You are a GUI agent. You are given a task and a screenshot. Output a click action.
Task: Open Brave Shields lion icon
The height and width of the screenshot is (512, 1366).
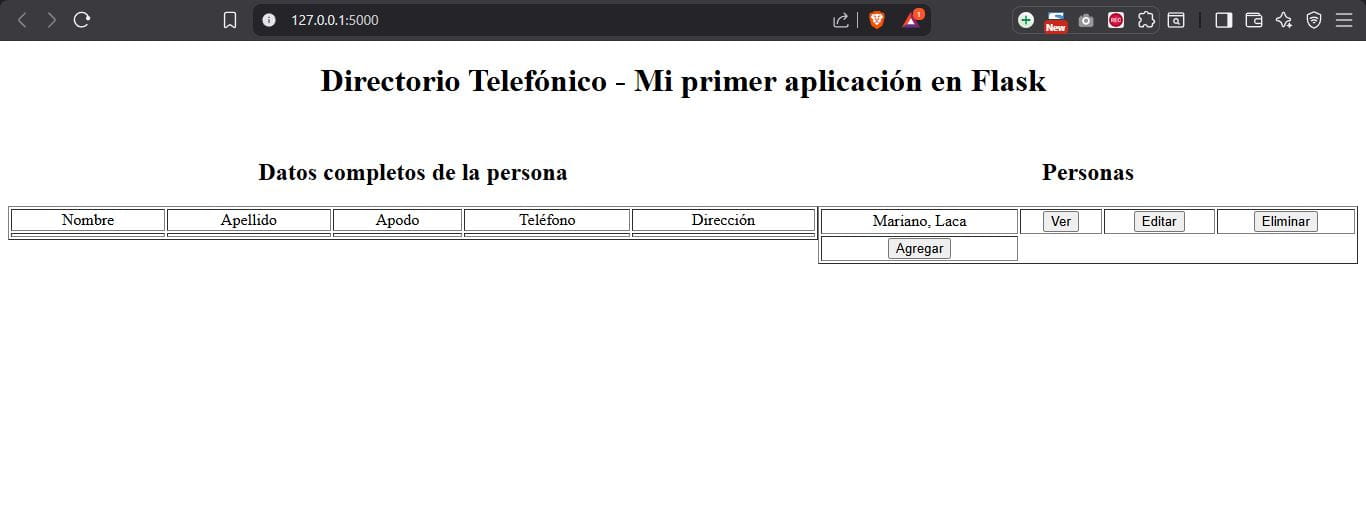877,19
